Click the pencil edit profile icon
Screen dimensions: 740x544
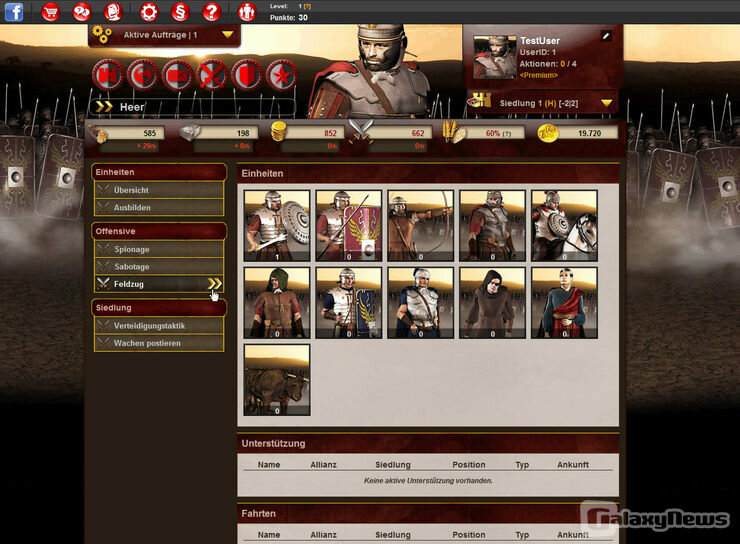[606, 36]
